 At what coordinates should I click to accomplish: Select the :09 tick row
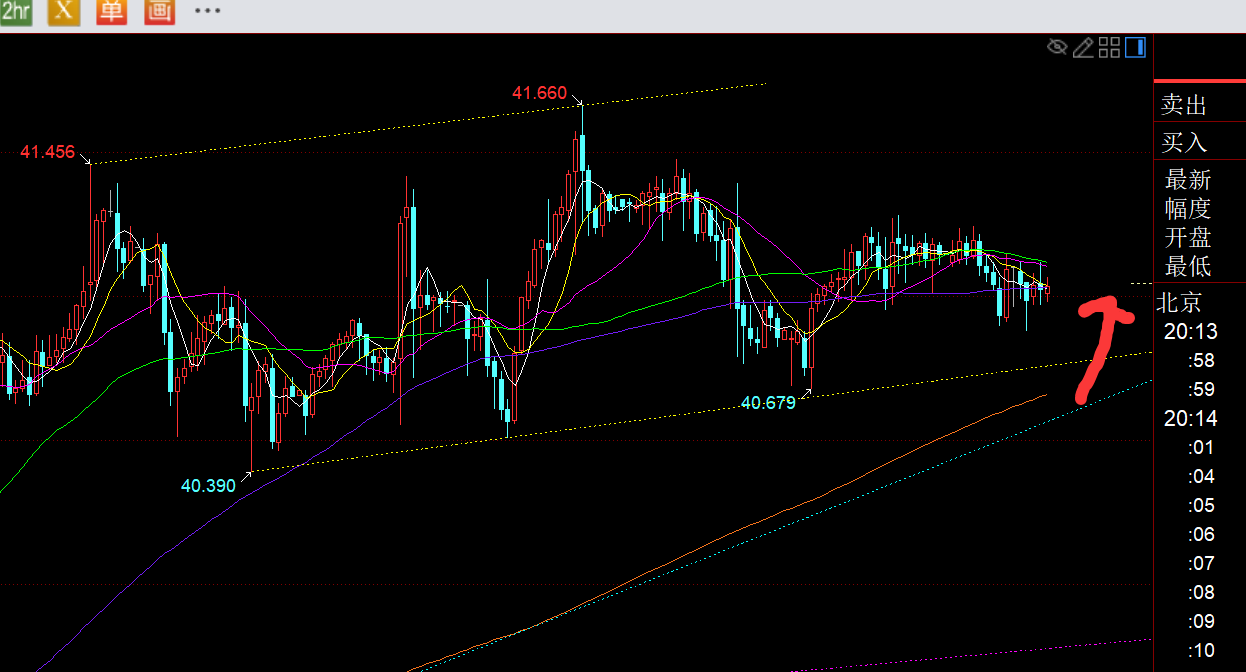pyautogui.click(x=1201, y=622)
